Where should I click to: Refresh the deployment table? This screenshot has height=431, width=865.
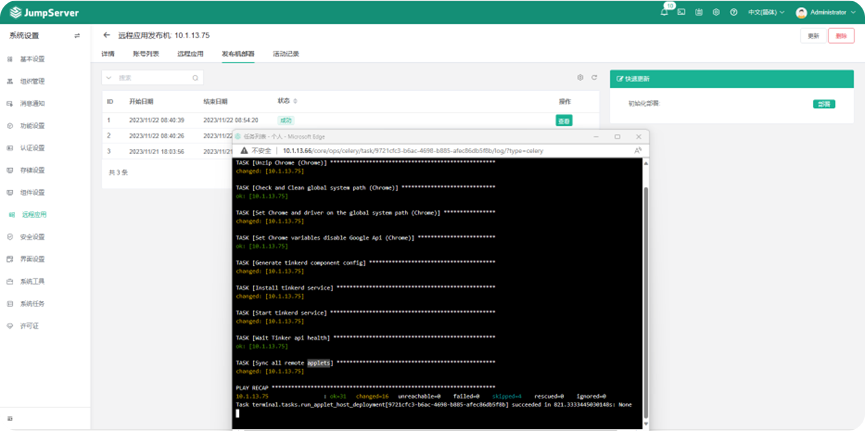pos(594,78)
